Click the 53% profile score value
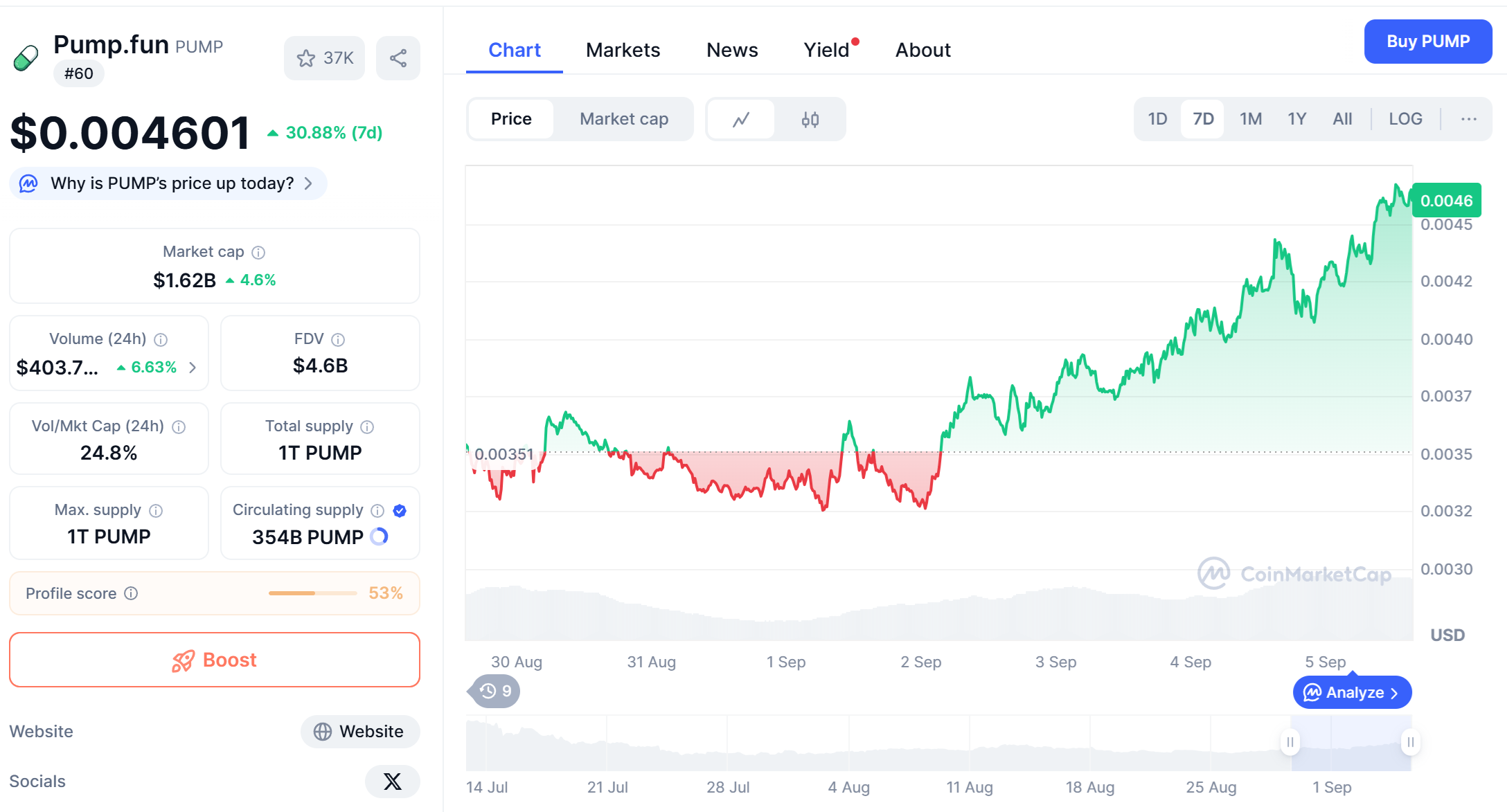This screenshot has height=812, width=1507. coord(386,593)
